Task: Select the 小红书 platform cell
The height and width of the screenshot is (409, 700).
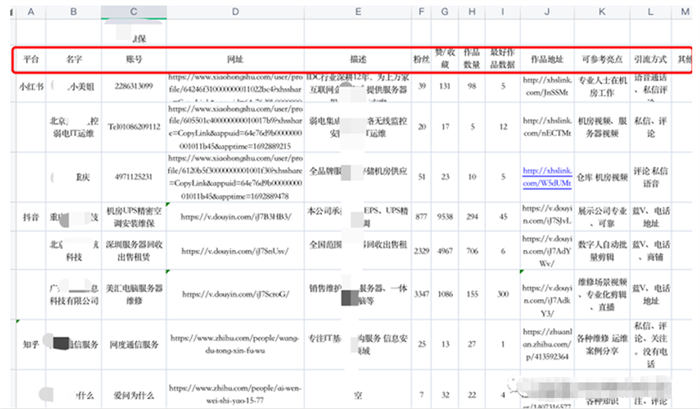Action: [x=31, y=87]
